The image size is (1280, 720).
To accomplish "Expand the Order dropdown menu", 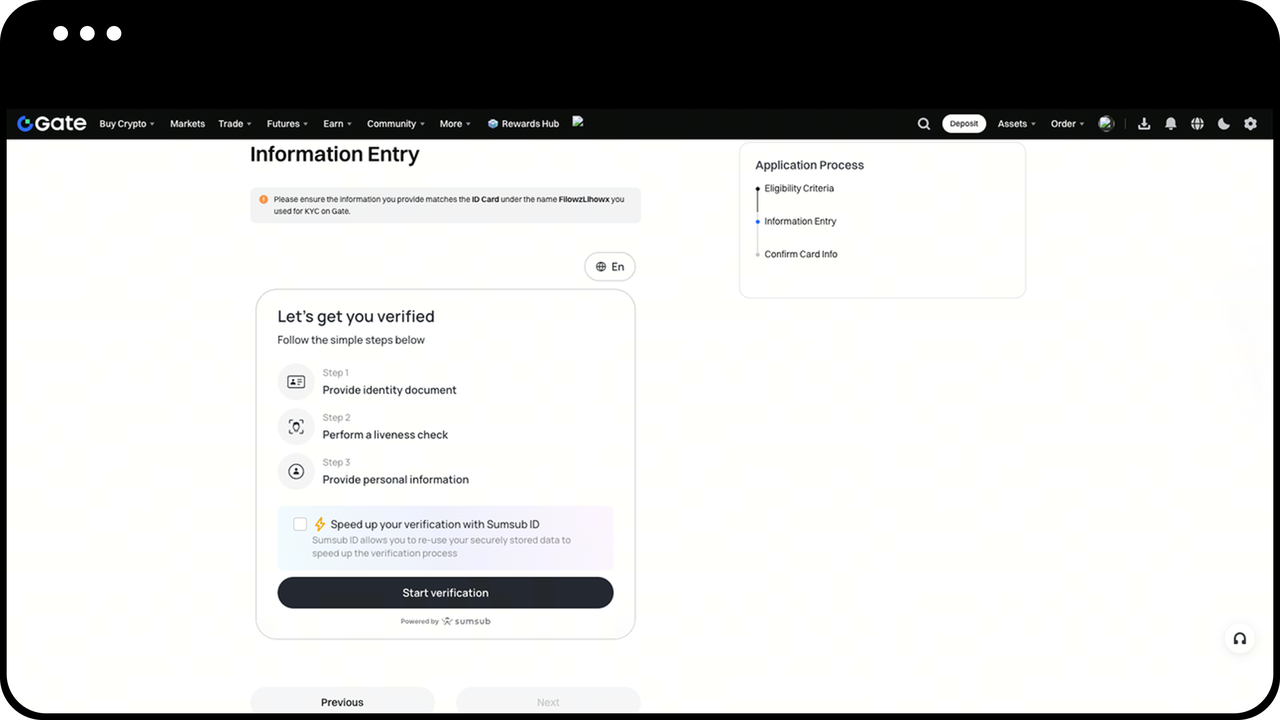I will (x=1067, y=124).
